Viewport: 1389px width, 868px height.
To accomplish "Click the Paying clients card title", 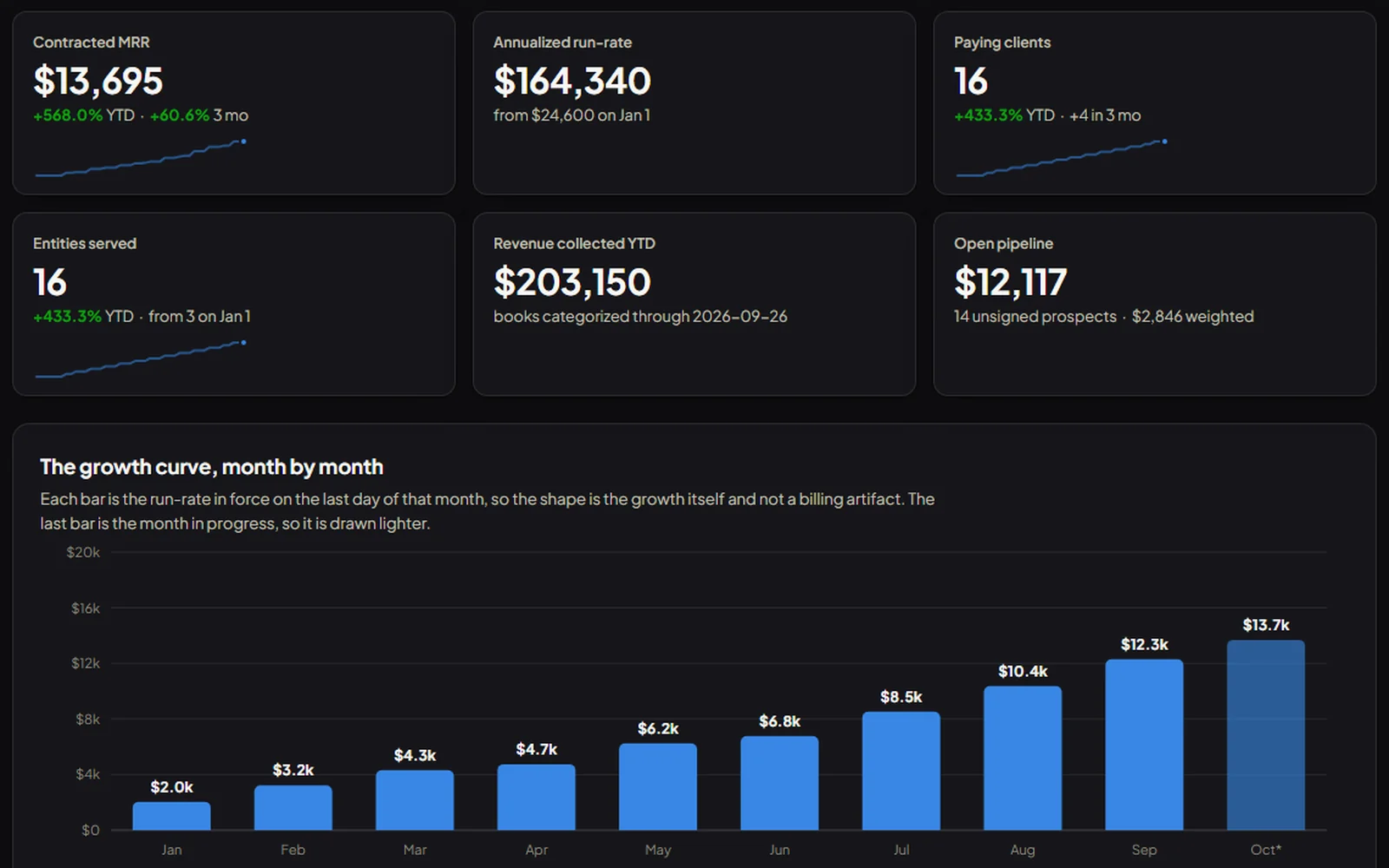I will click(x=1002, y=43).
